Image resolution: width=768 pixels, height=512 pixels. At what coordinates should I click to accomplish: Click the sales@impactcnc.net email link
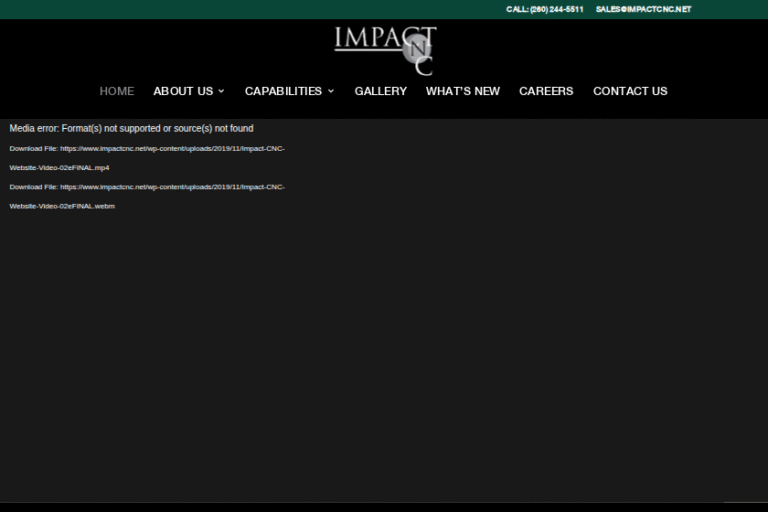pyautogui.click(x=643, y=9)
